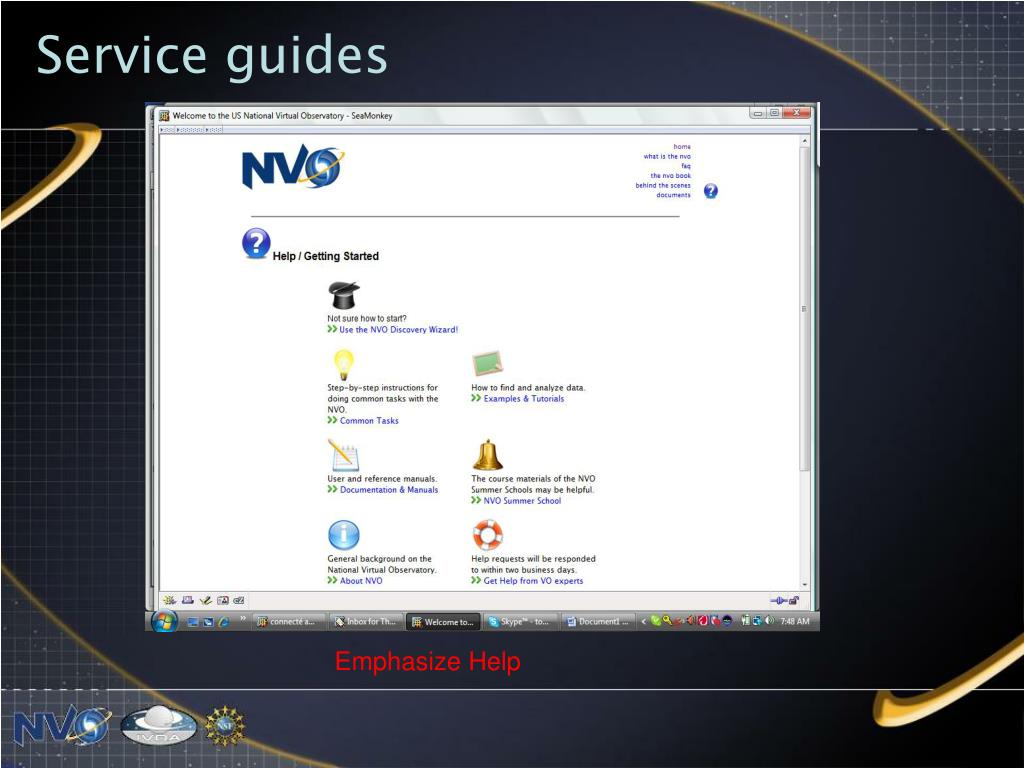Click the 'Help / Getting Started' heading
1024x768 pixels.
pyautogui.click(x=325, y=256)
